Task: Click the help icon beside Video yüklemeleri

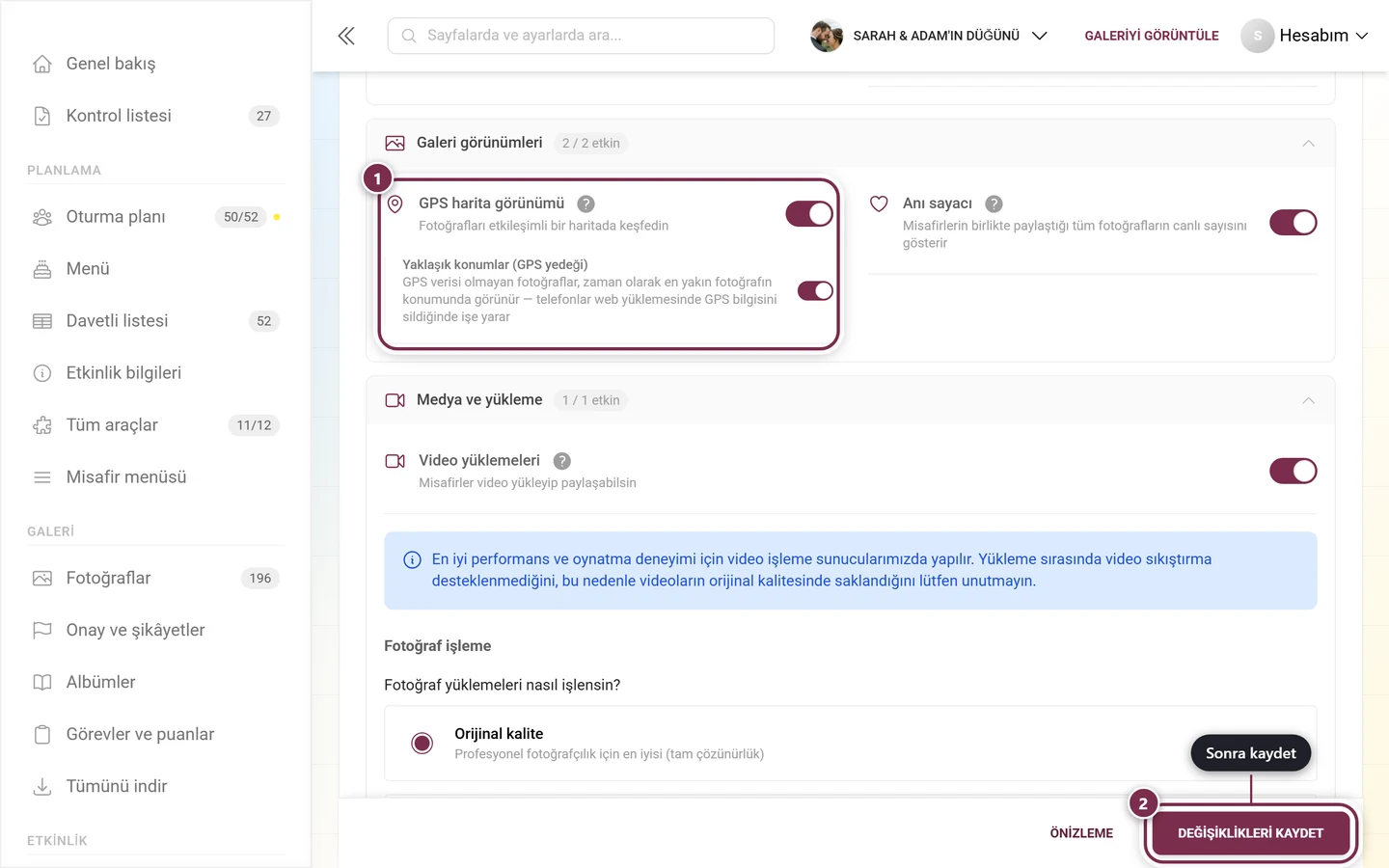Action: coord(562,461)
